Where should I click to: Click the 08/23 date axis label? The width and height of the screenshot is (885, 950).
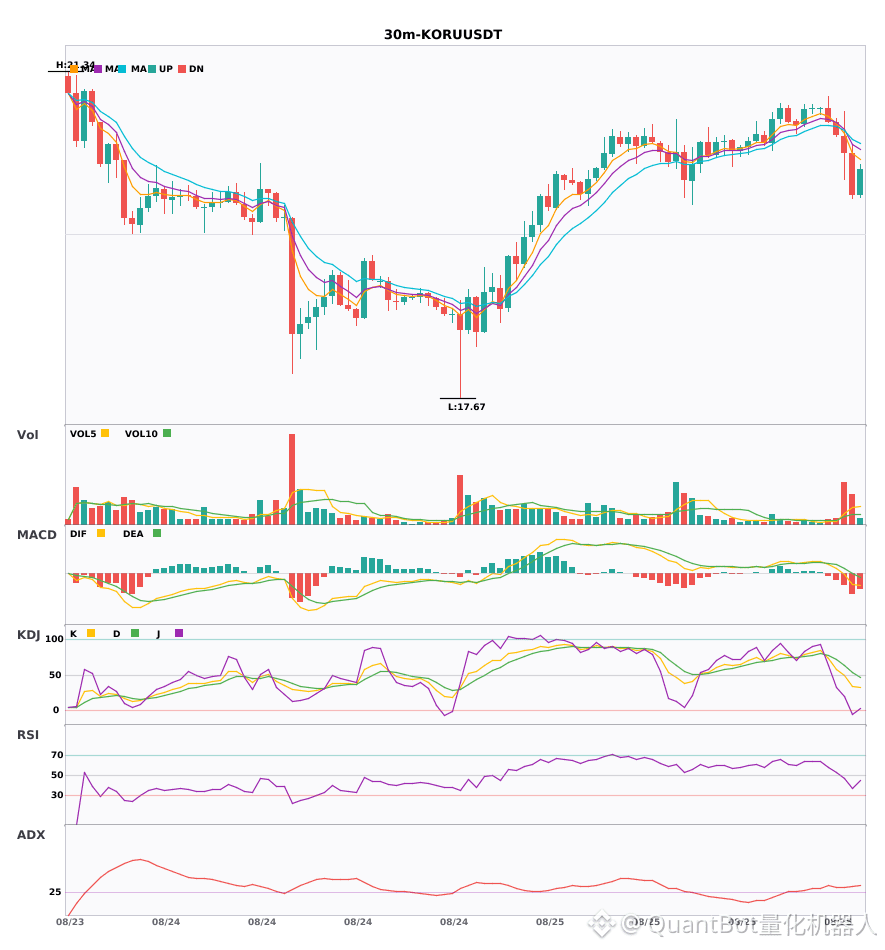pyautogui.click(x=70, y=922)
